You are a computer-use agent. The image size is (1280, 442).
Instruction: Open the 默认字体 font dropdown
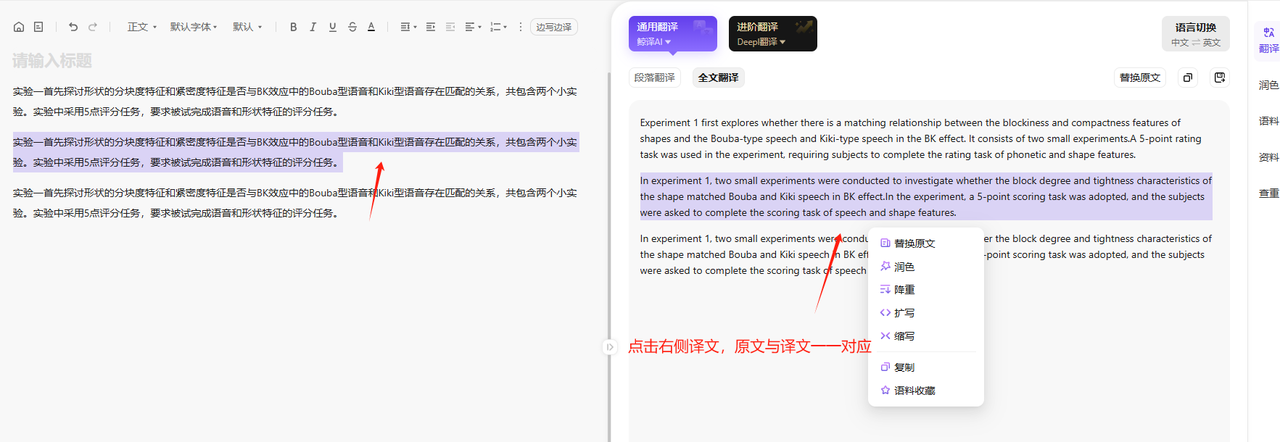[192, 27]
